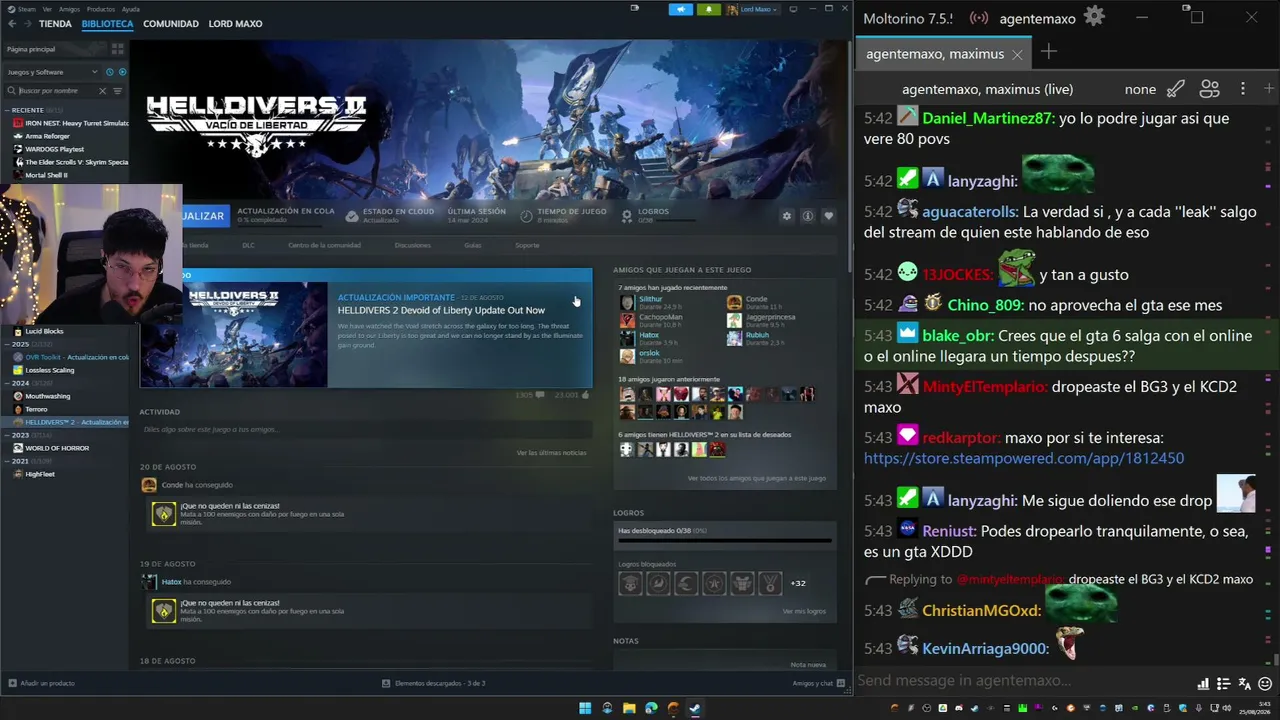Open the emoji picker in Moltorino
The width and height of the screenshot is (1280, 720).
pos(1265,684)
